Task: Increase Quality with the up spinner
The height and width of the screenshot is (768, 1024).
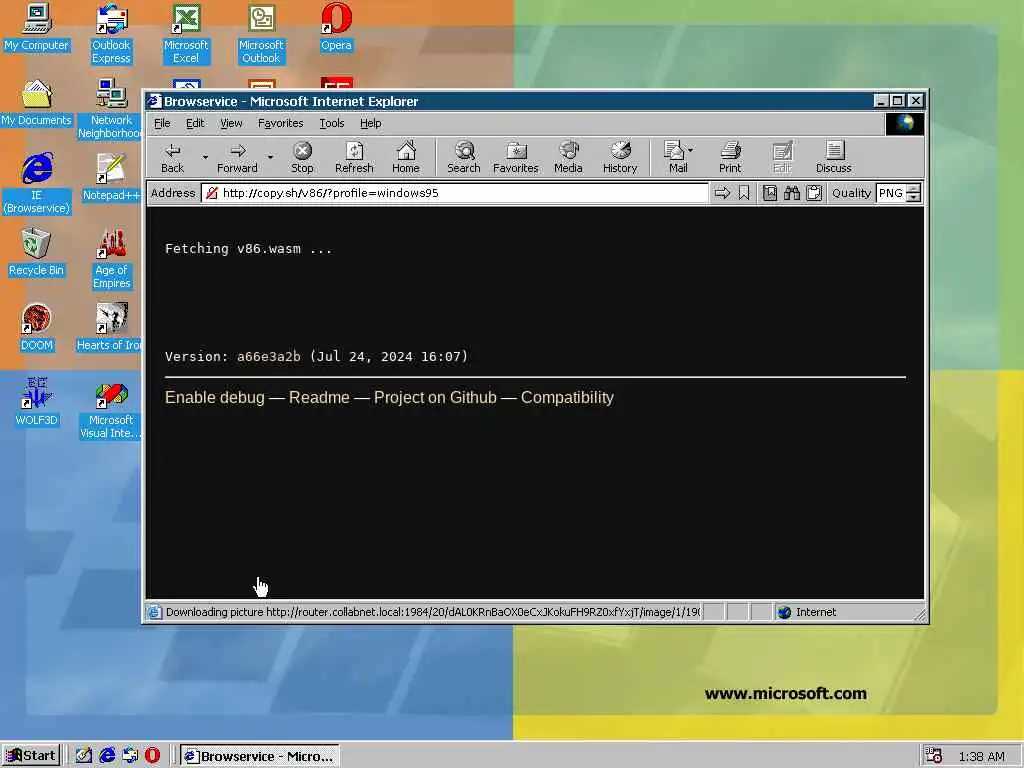Action: [914, 189]
